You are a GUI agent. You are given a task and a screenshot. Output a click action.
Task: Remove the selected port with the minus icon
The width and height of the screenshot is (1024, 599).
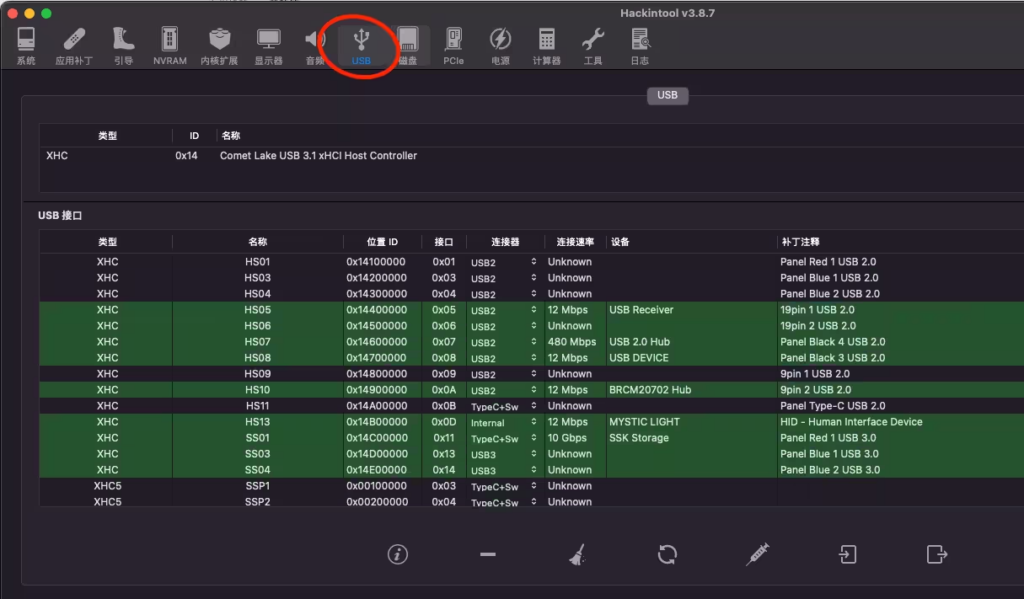coord(488,554)
